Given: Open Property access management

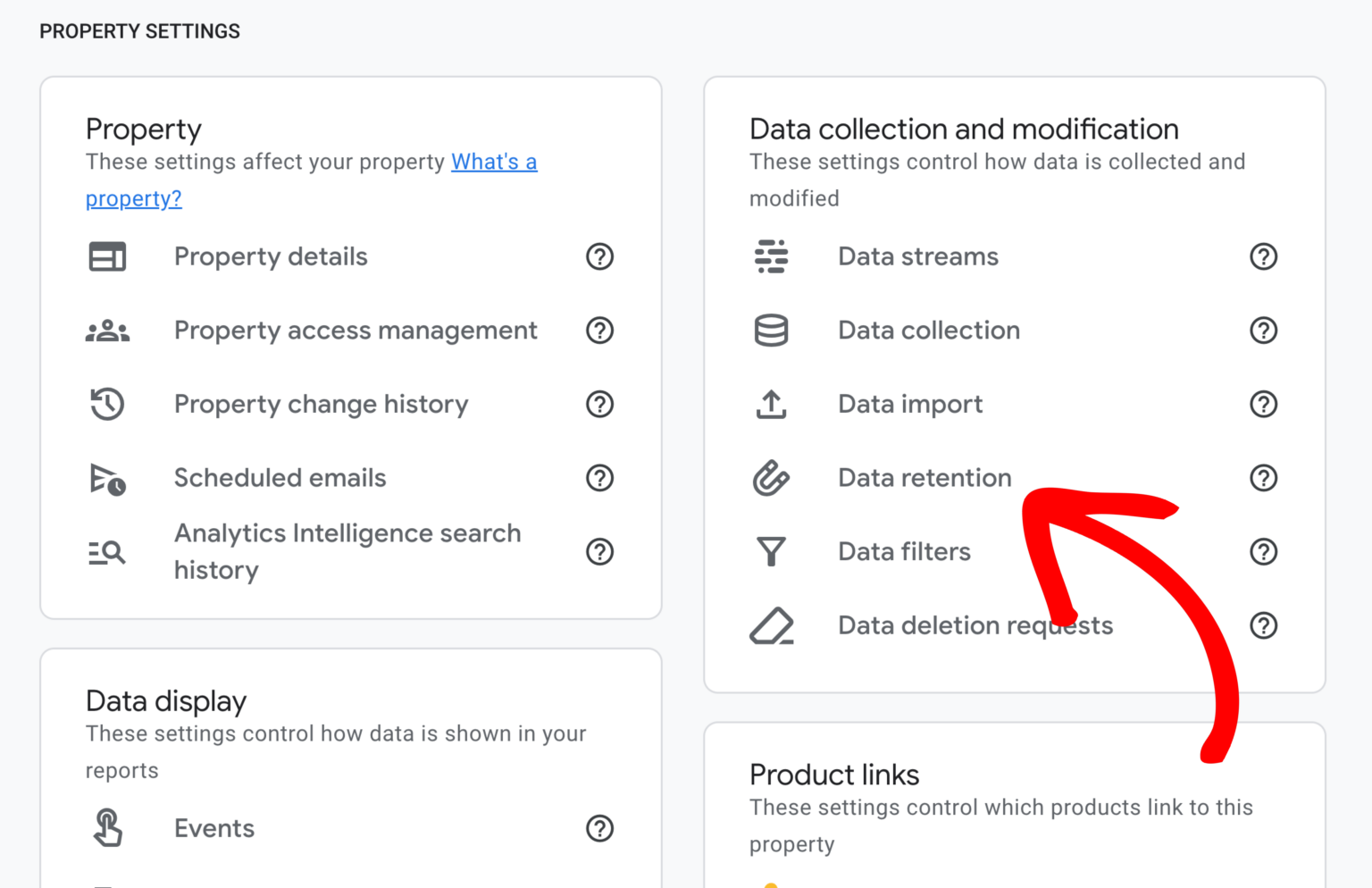Looking at the screenshot, I should 355,331.
